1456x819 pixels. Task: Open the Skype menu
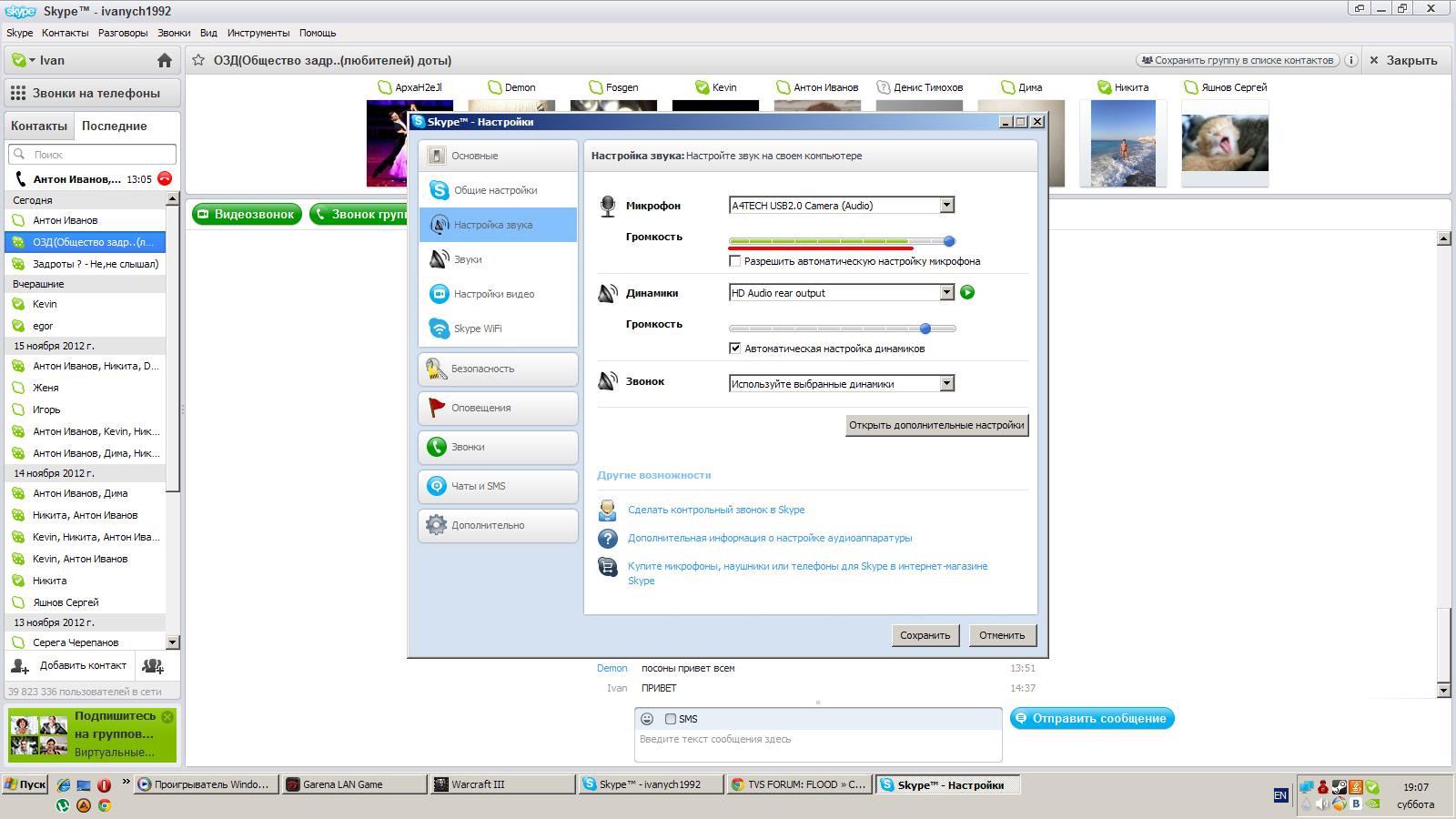[x=19, y=33]
